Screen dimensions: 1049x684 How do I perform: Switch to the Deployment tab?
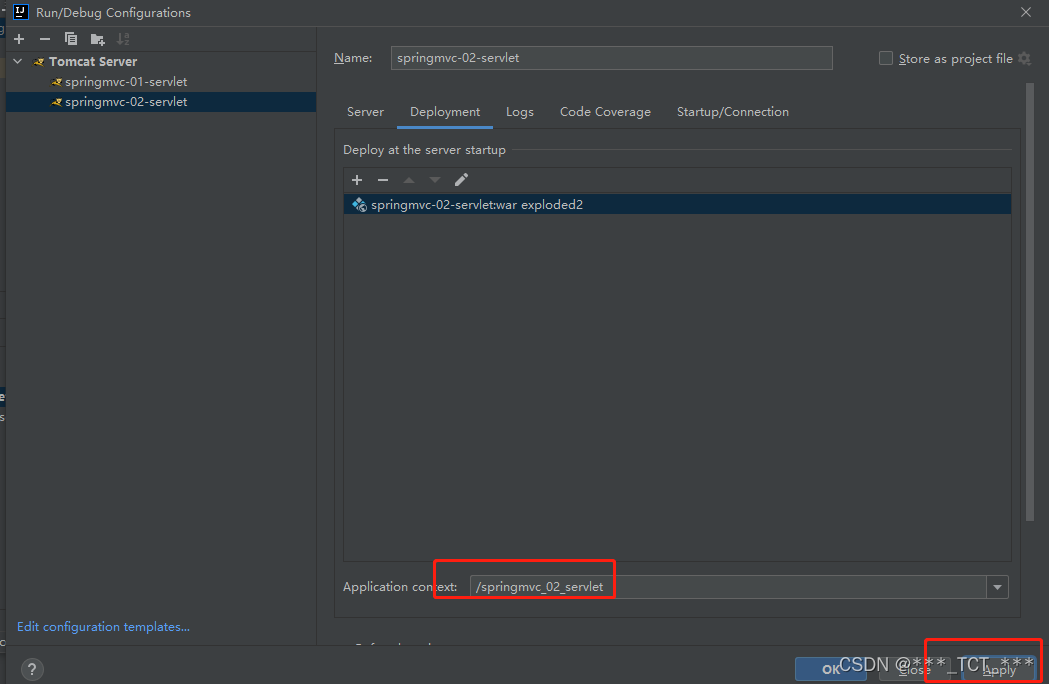(x=445, y=112)
